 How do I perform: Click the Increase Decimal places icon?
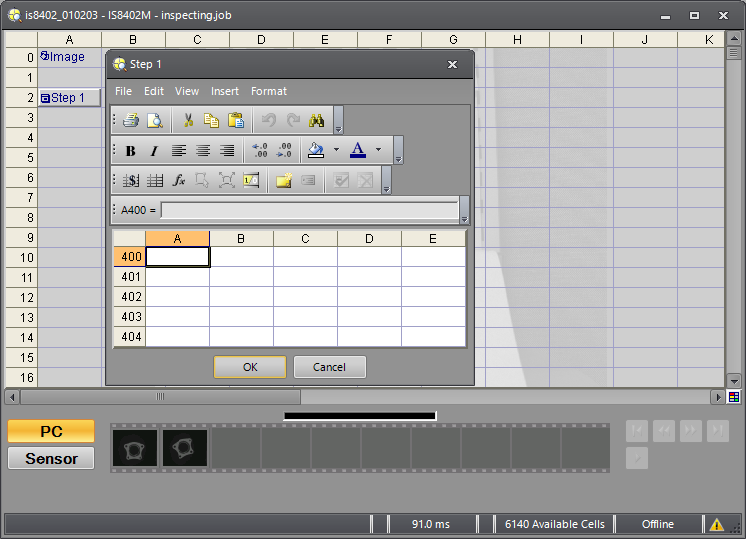tap(260, 150)
